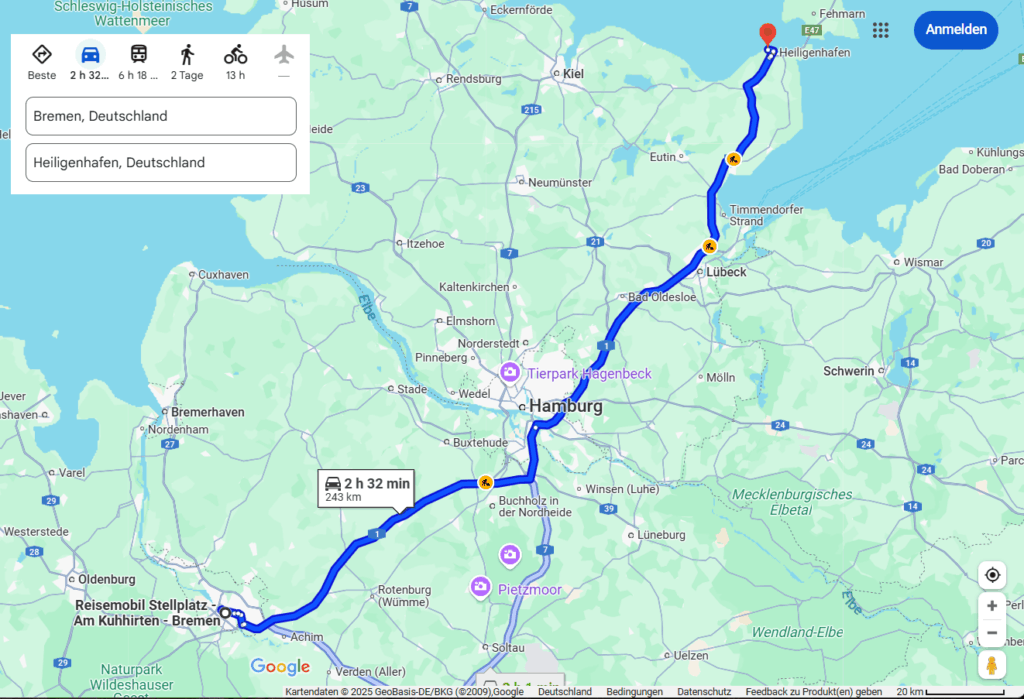
Task: Open Street View pegman icon
Action: click(992, 665)
